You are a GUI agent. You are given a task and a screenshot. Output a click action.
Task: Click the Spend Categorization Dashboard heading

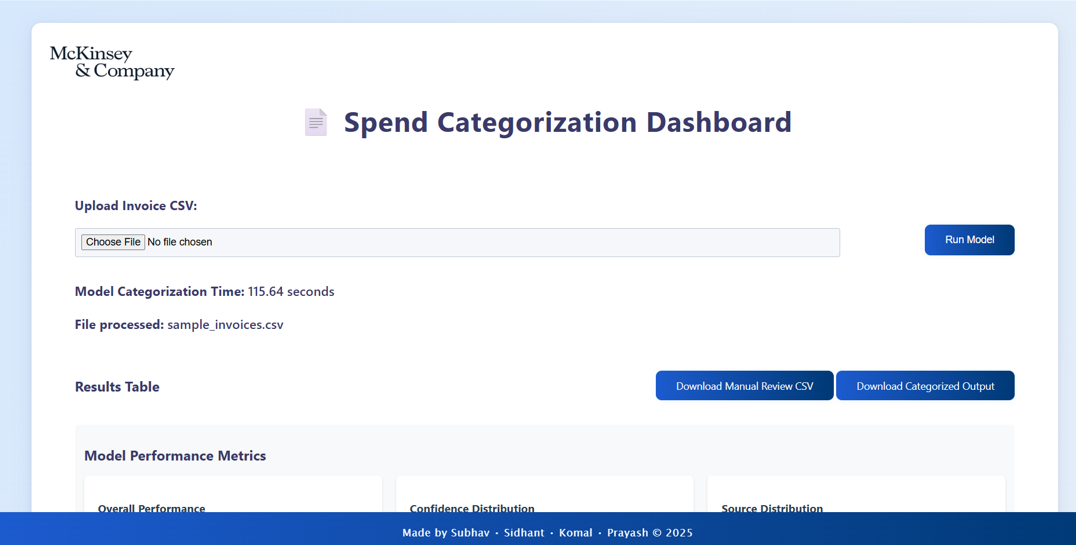[568, 122]
